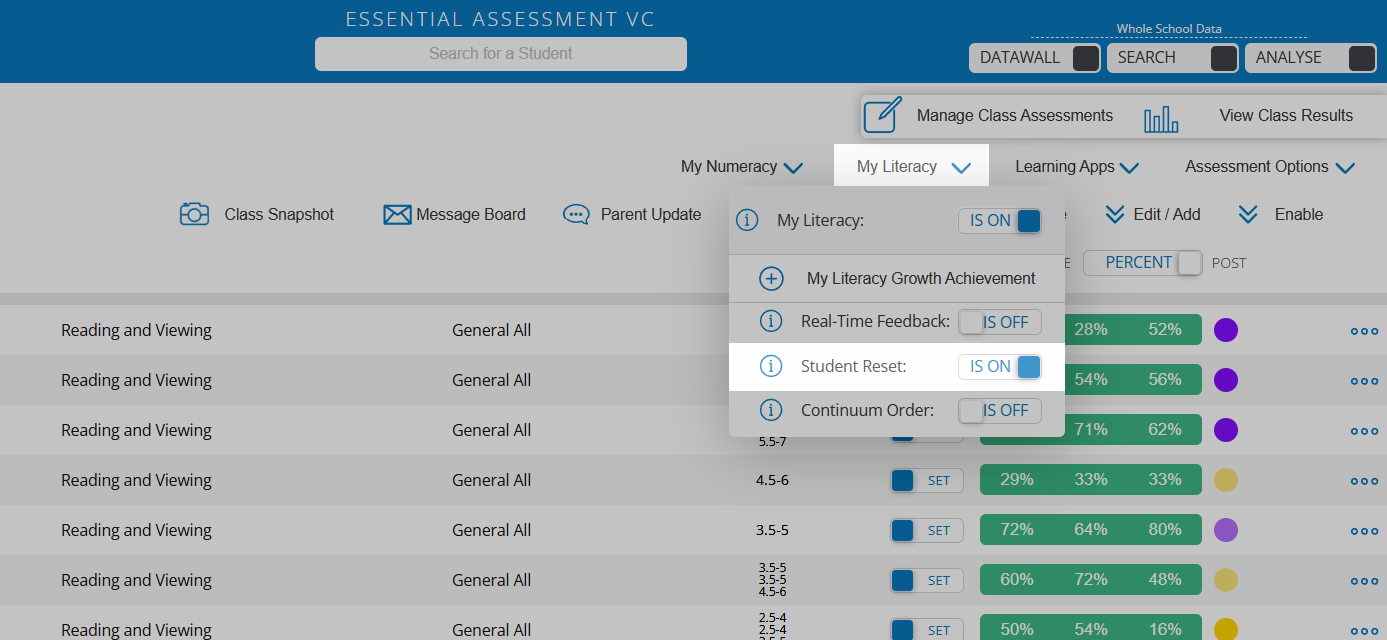This screenshot has height=640, width=1387.
Task: Open three-dot menu for the 4.5-6 row
Action: 1364,480
